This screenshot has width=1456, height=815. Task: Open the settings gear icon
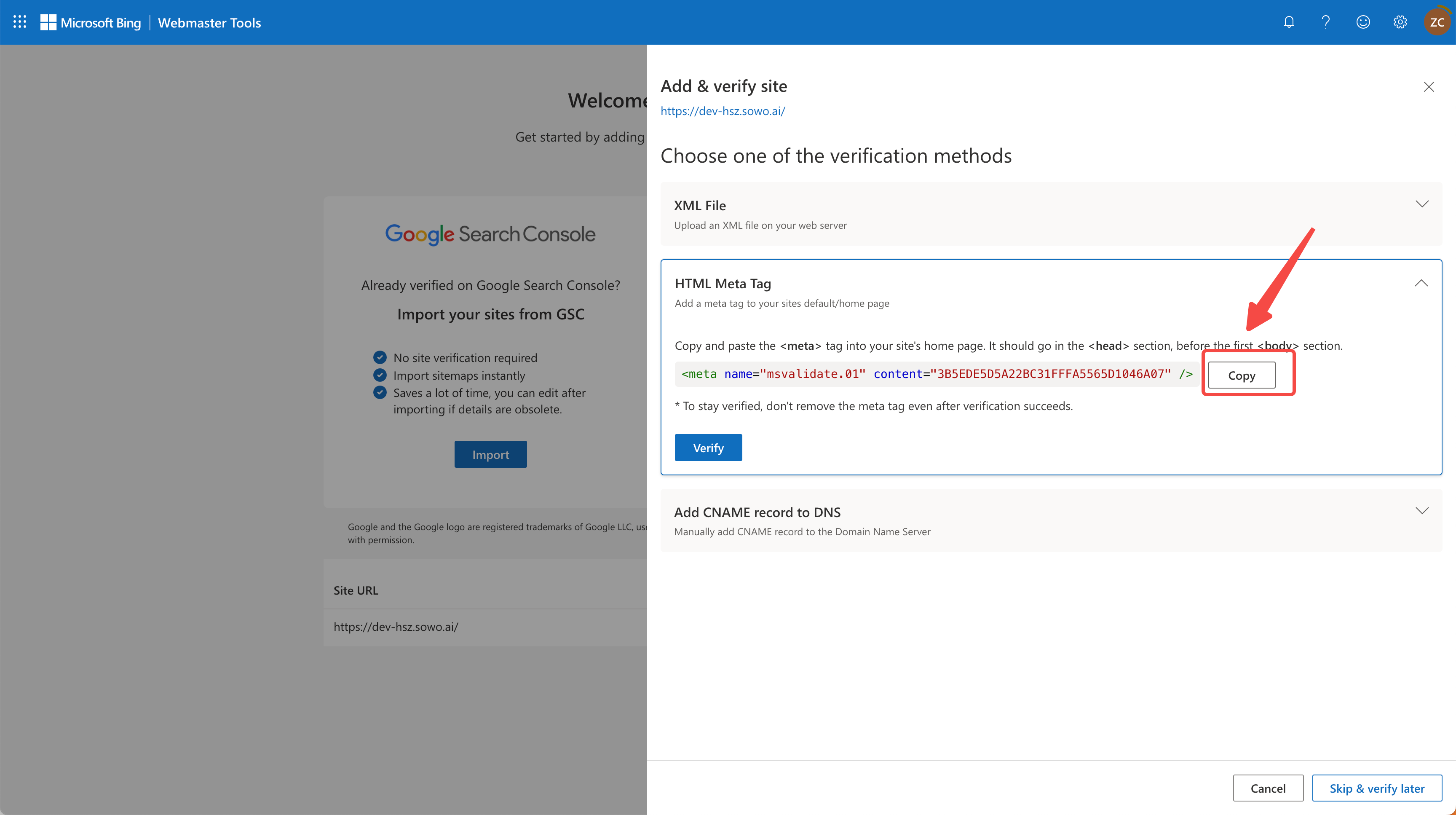1400,22
